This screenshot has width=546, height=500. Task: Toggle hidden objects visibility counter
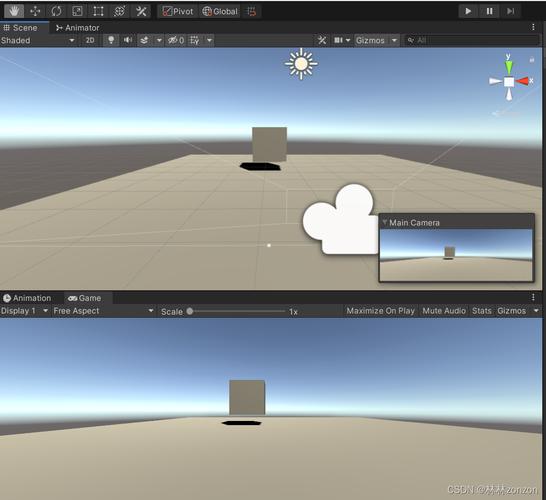pos(176,40)
